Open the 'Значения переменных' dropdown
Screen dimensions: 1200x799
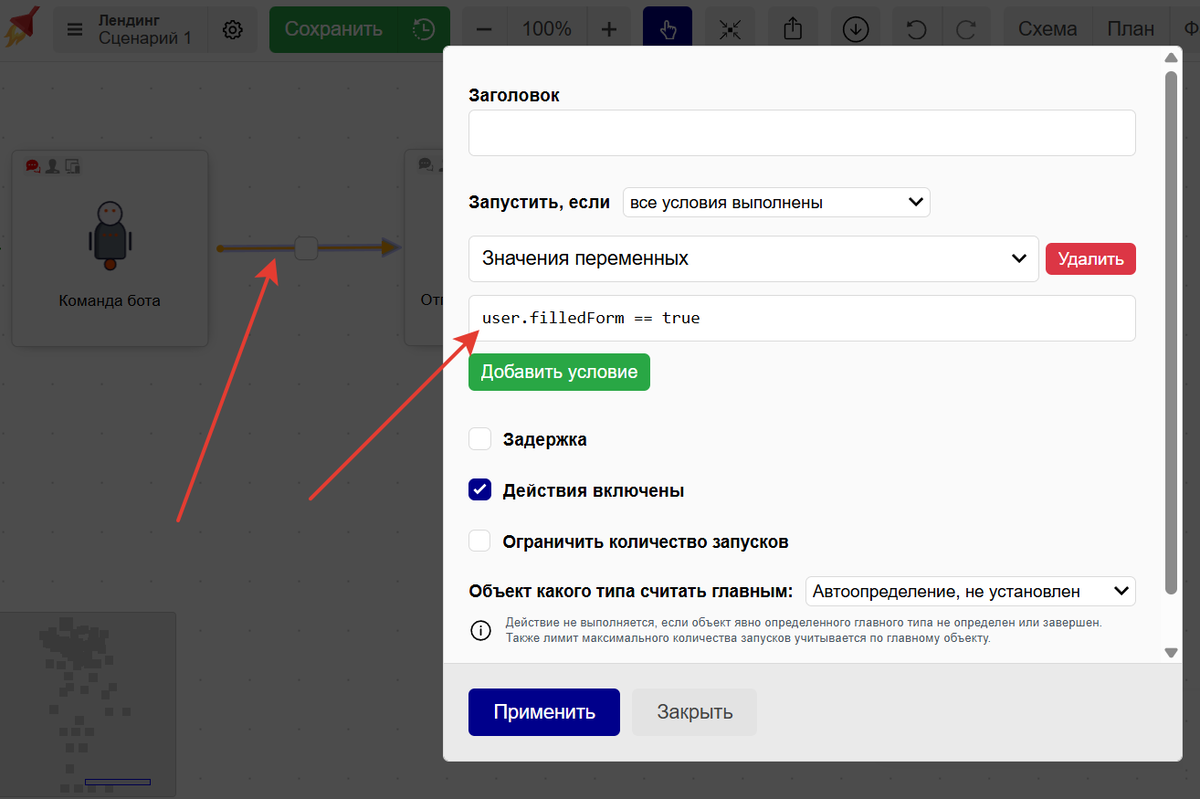point(753,258)
